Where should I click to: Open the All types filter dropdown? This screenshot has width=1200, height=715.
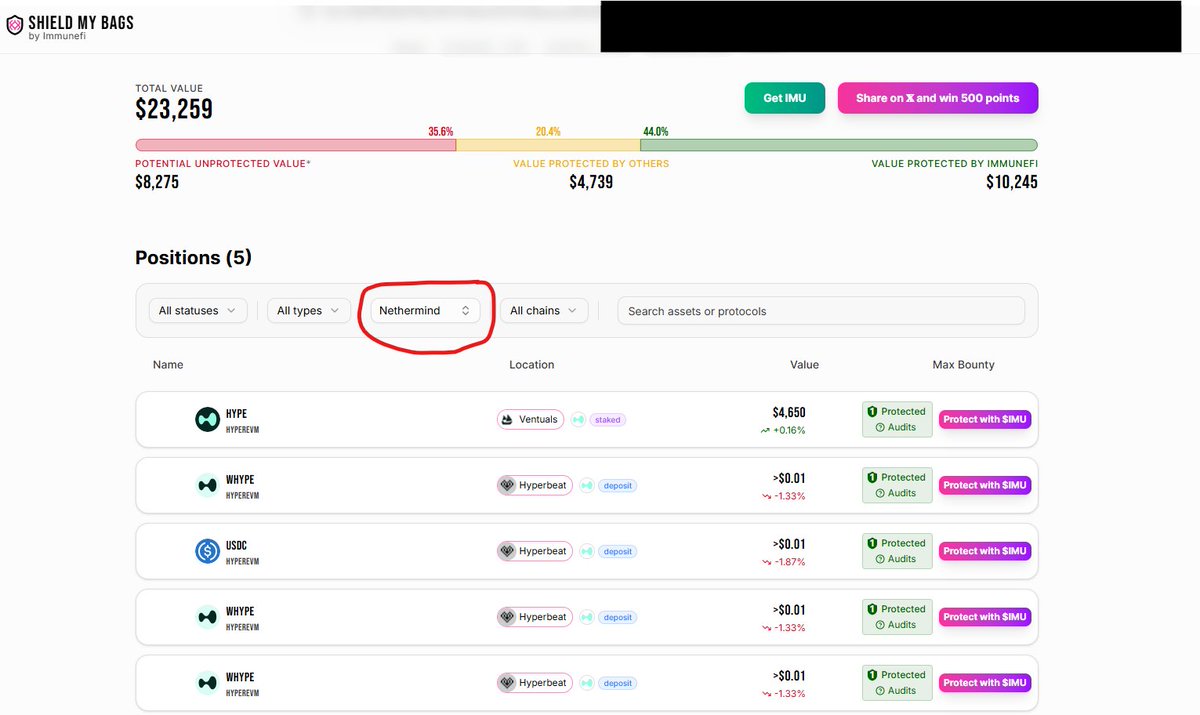click(x=309, y=311)
